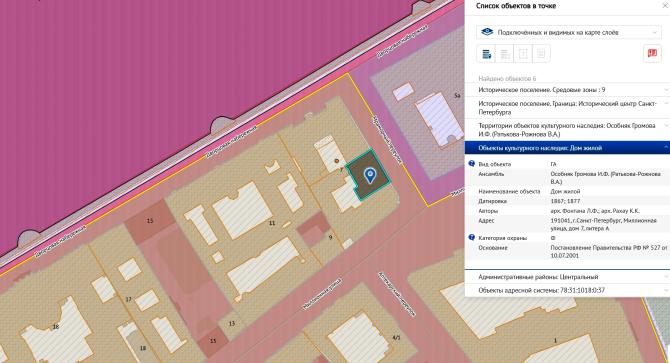Close the Список объектов в точке panel
The image size is (670, 363).
click(665, 6)
